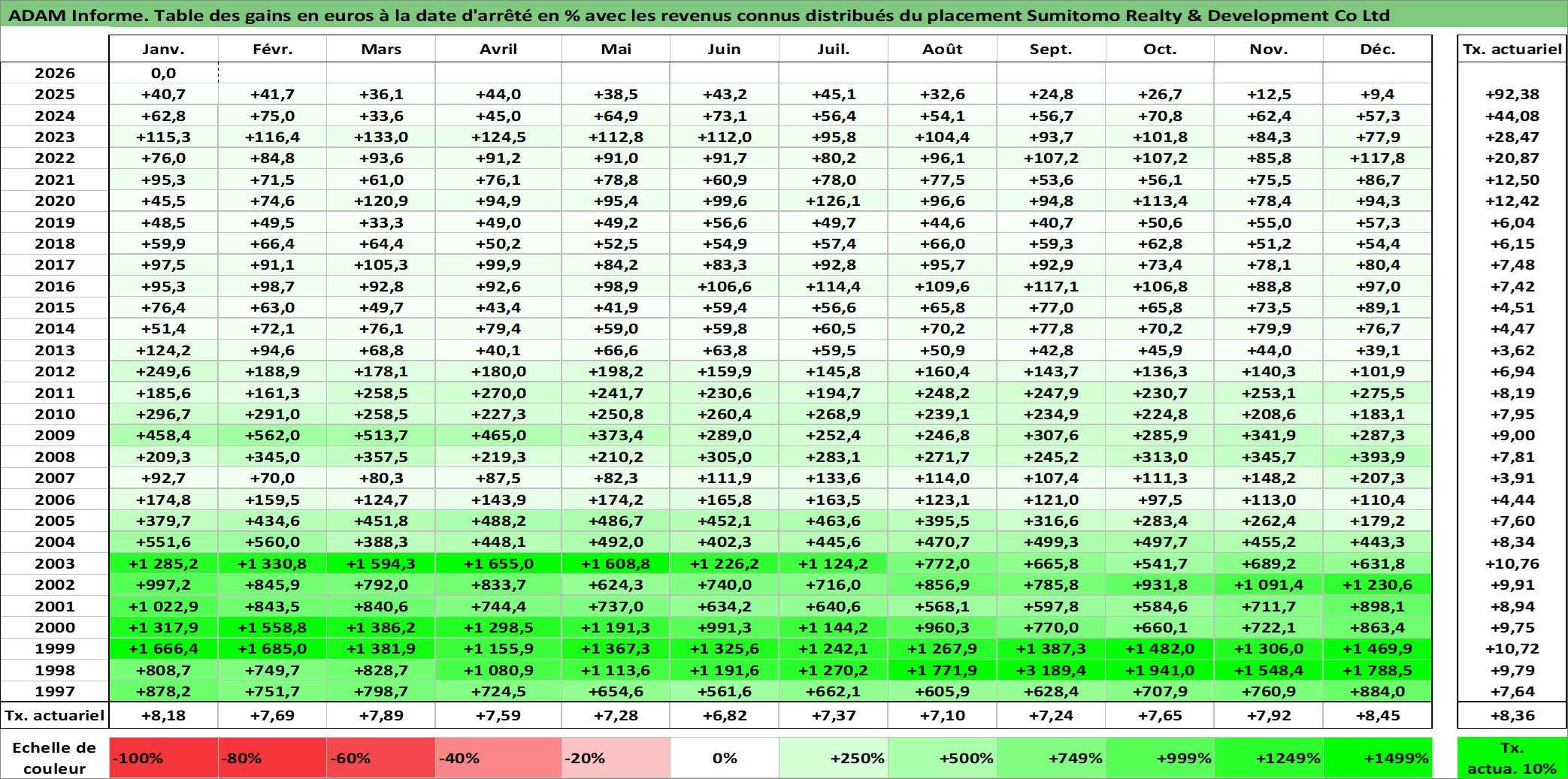This screenshot has height=779, width=1568.
Task: Select the Déc. column header
Action: 1378,49
